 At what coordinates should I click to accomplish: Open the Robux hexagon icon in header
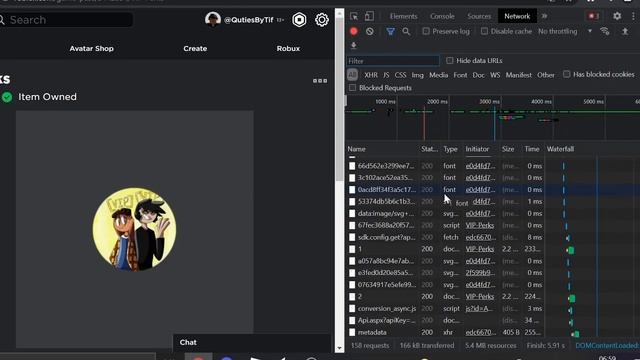[x=299, y=20]
